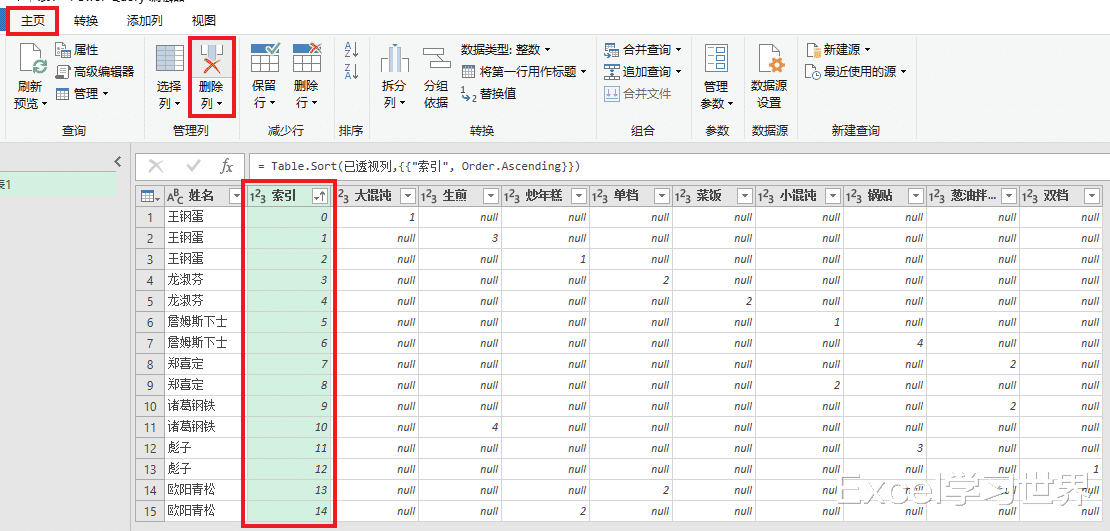The width and height of the screenshot is (1110, 531).
Task: Open the 数据类型: 整数 dropdown
Action: point(505,50)
